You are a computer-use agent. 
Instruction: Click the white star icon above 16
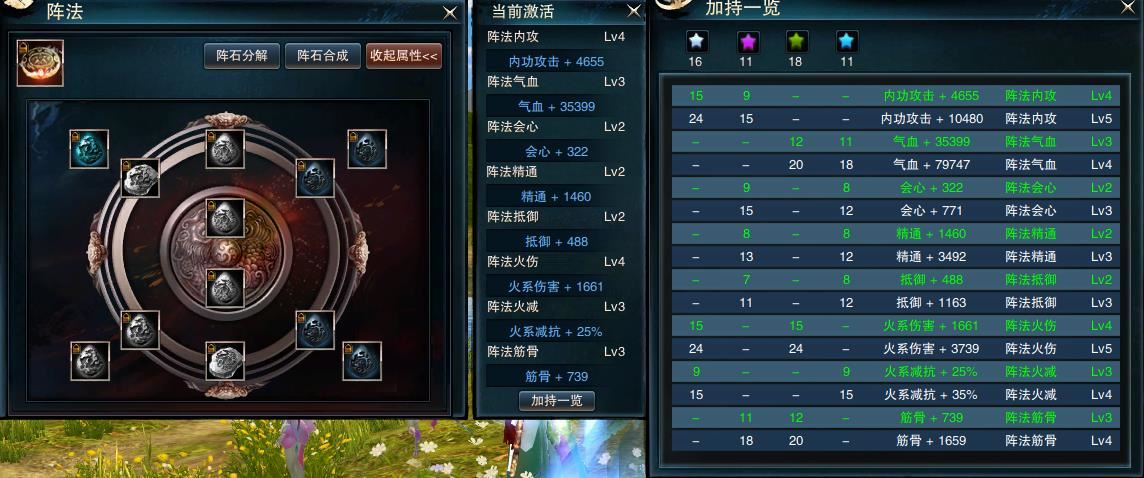(695, 41)
